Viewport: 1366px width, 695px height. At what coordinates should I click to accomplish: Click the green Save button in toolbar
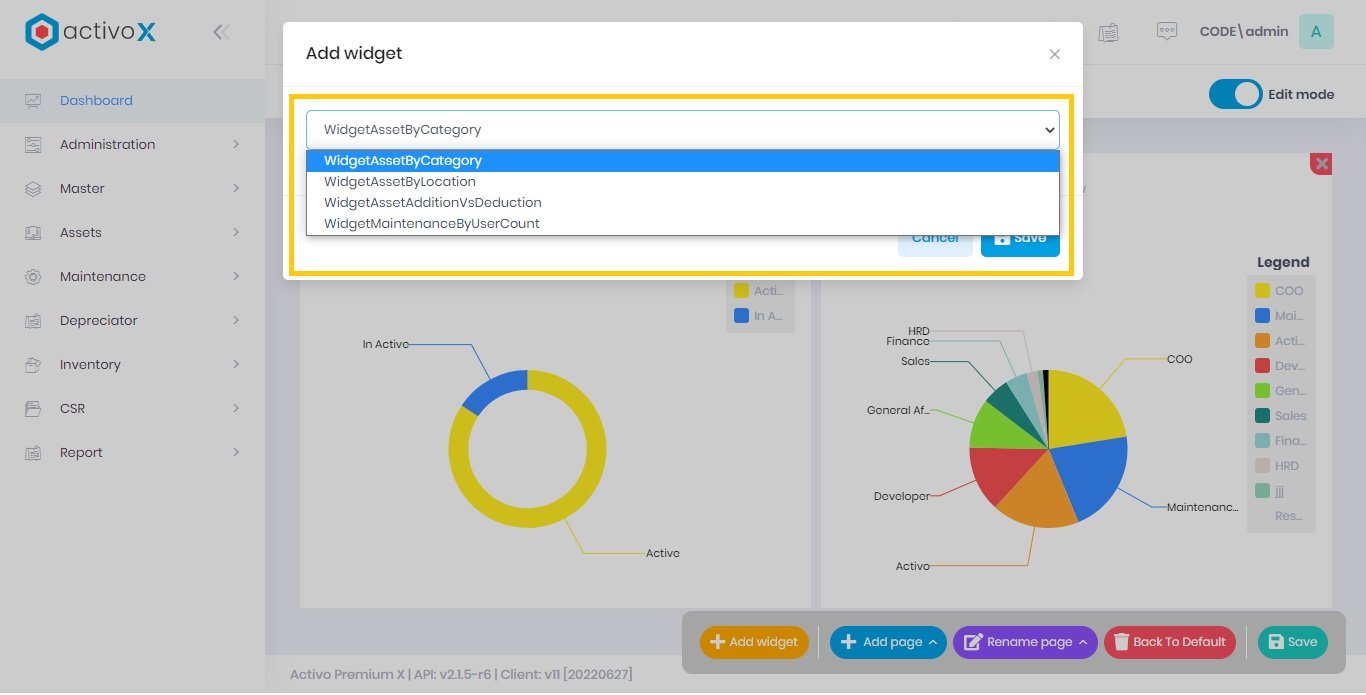[1291, 642]
